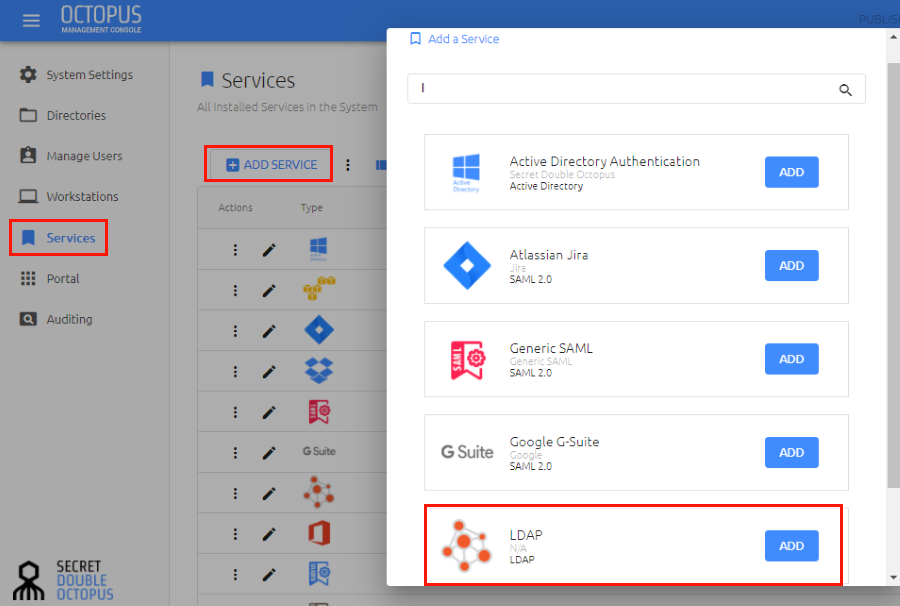Add the Atlassian Jira service
900x606 pixels.
click(x=792, y=266)
